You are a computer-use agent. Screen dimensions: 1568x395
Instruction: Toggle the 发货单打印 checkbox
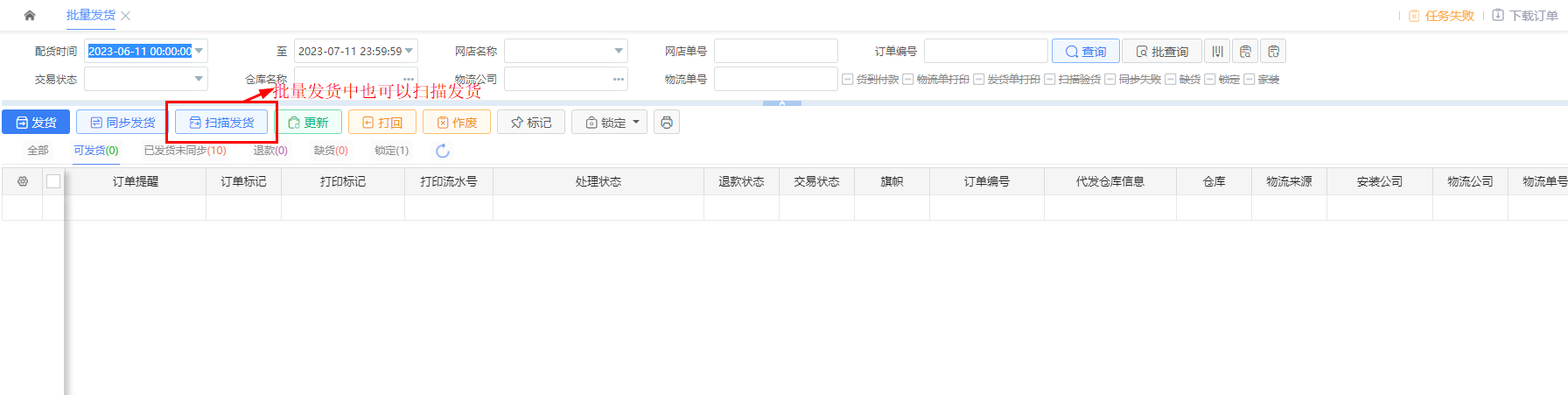pyautogui.click(x=979, y=80)
